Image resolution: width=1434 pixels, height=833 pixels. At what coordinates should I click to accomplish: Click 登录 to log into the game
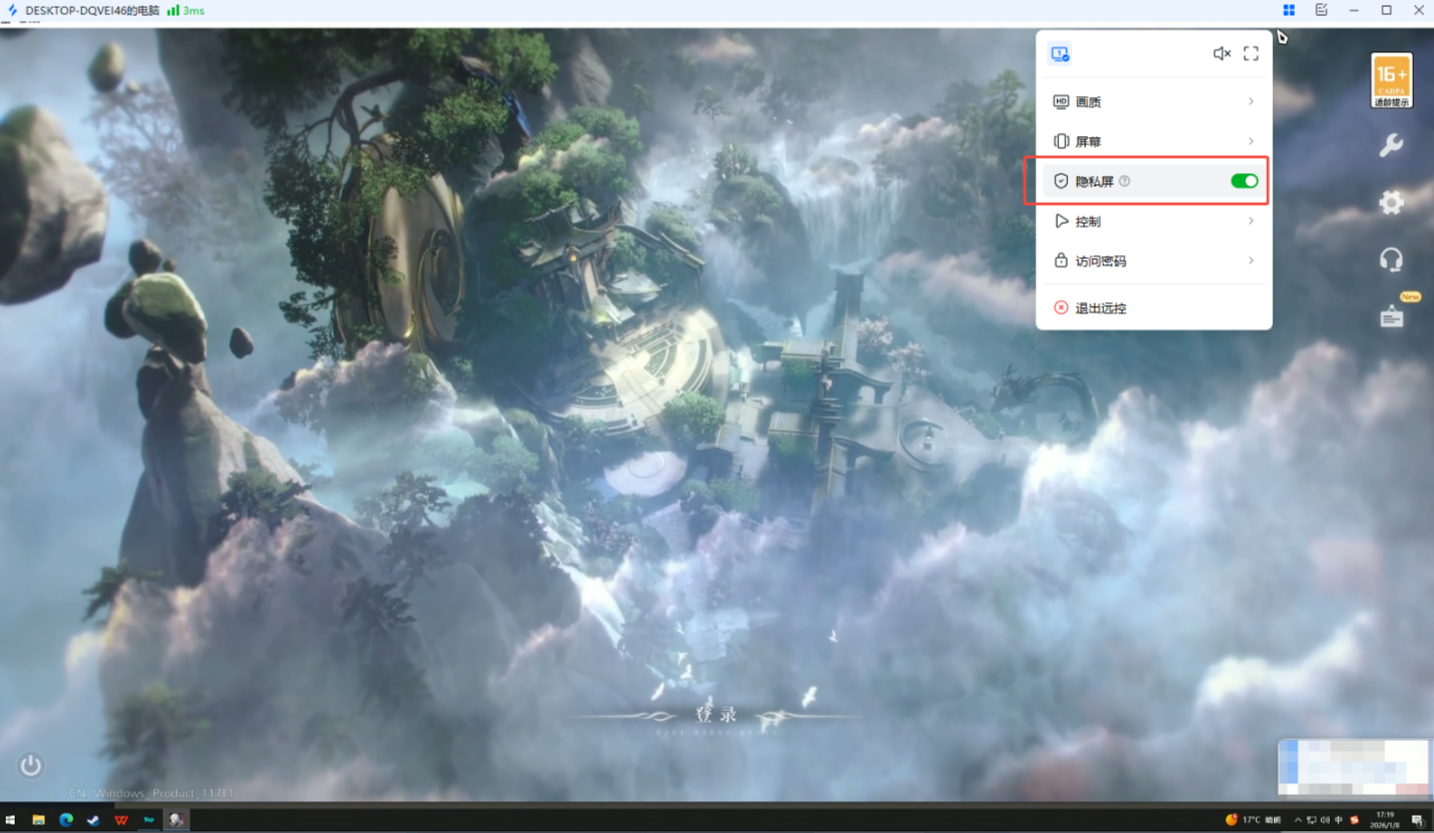[716, 715]
